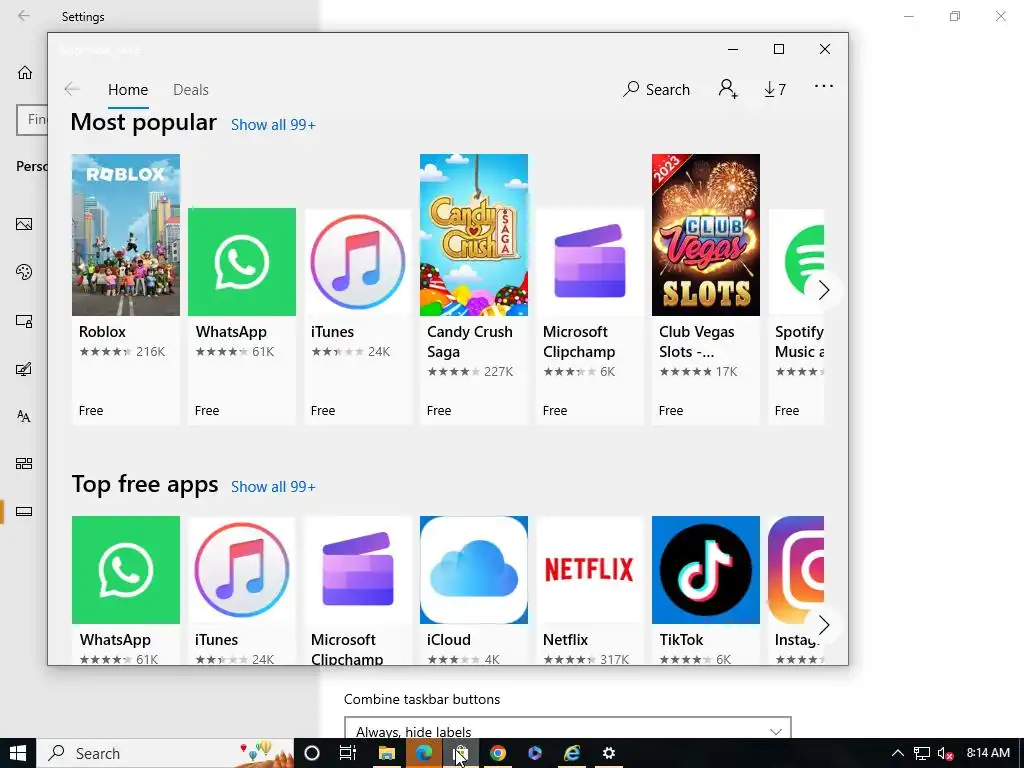Image resolution: width=1024 pixels, height=768 pixels.
Task: Open the iCloud app tile
Action: point(473,590)
